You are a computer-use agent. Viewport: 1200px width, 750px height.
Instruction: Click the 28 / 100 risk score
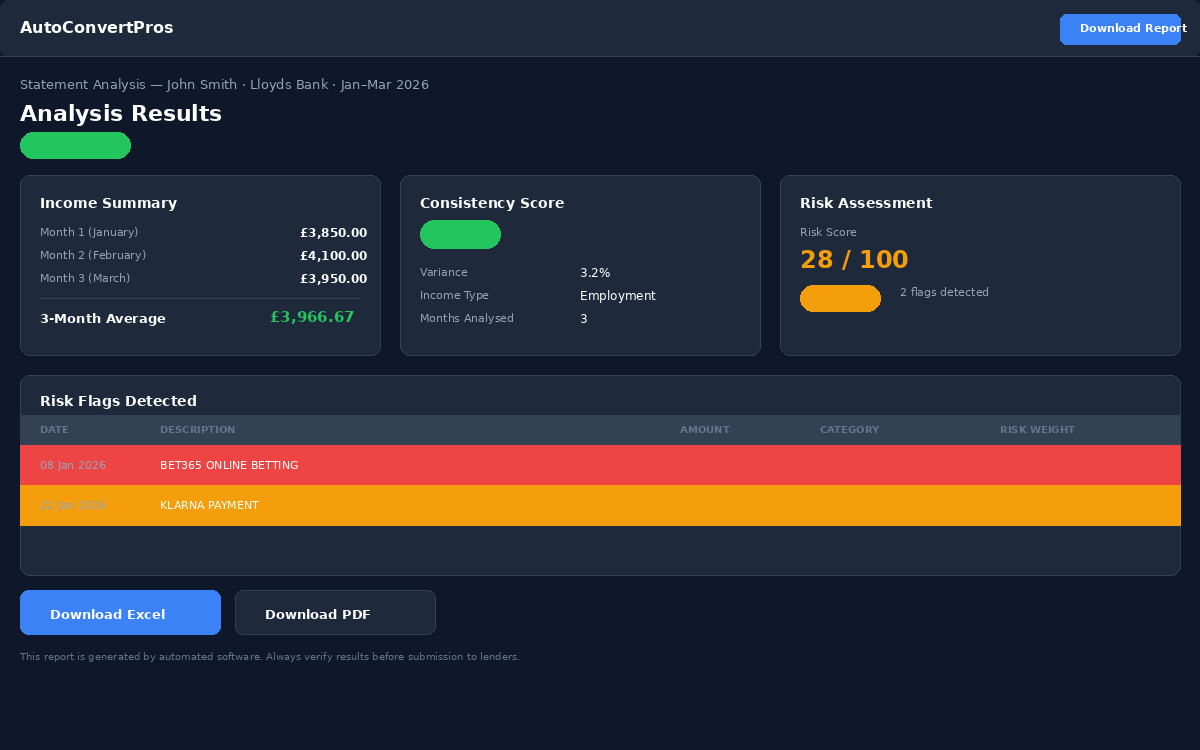pyautogui.click(x=854, y=261)
